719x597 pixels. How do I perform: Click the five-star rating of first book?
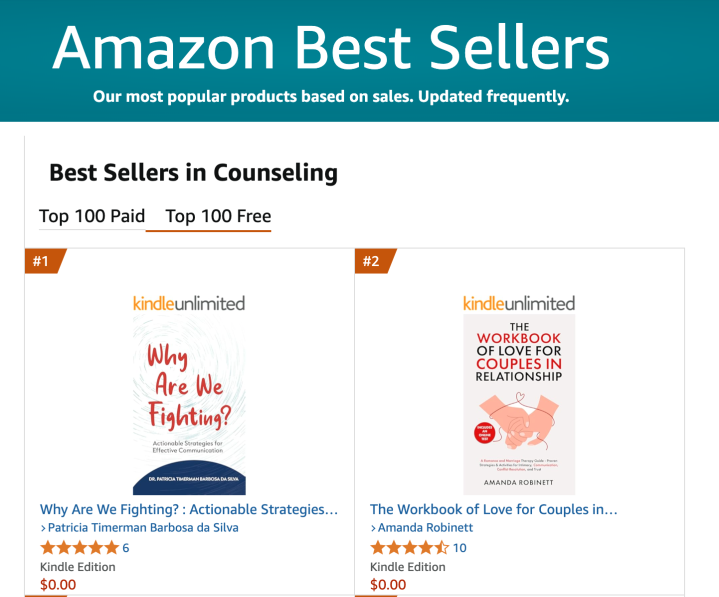click(x=78, y=548)
